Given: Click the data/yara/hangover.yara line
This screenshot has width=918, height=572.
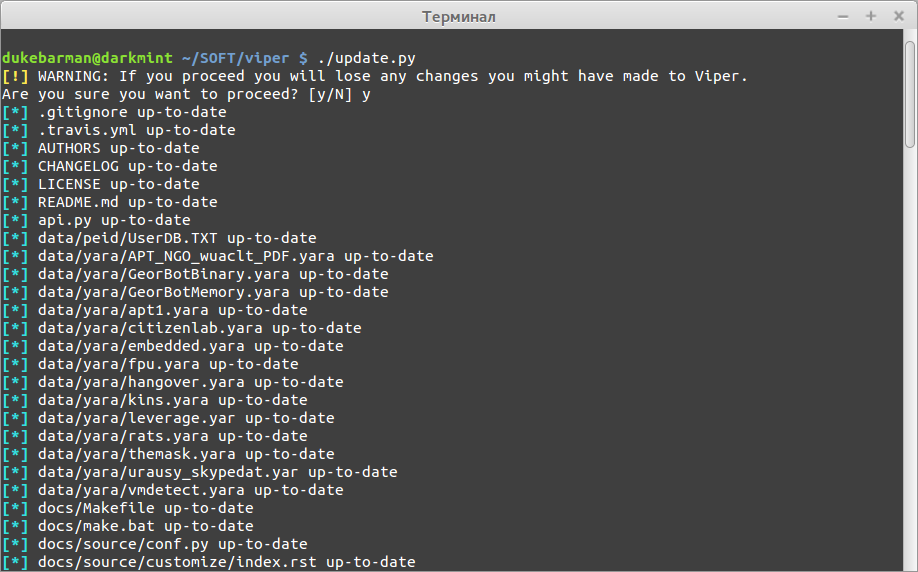Looking at the screenshot, I should [191, 382].
